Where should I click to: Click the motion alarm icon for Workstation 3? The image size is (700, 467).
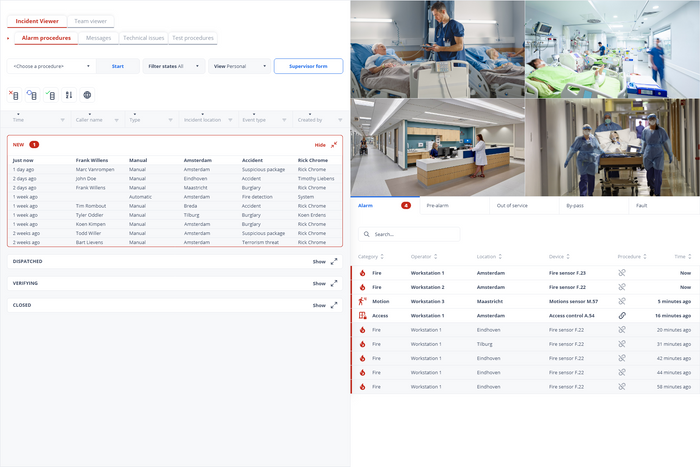pyautogui.click(x=362, y=301)
